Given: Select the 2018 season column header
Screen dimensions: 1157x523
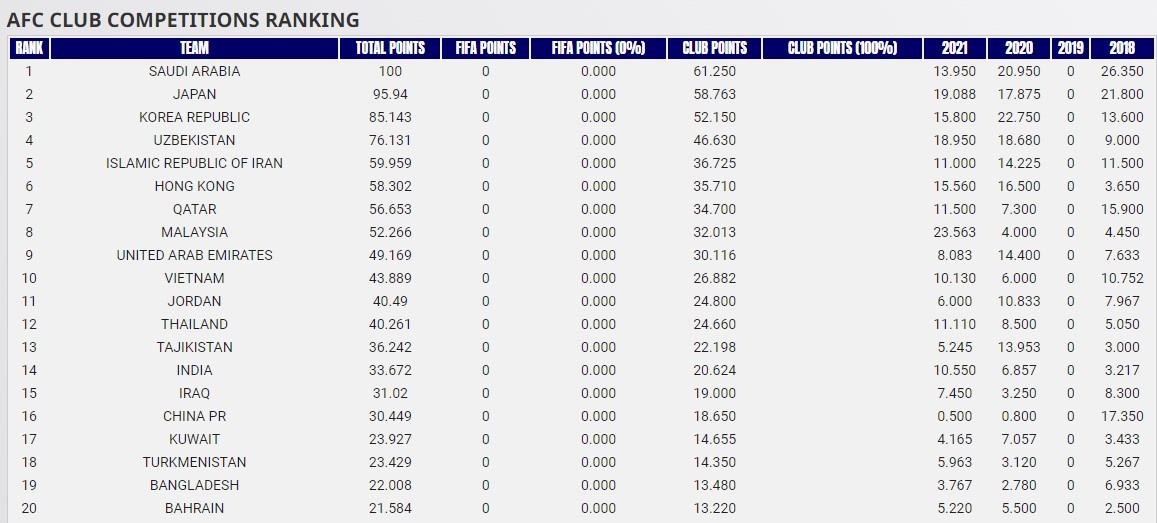Looking at the screenshot, I should coord(1121,48).
